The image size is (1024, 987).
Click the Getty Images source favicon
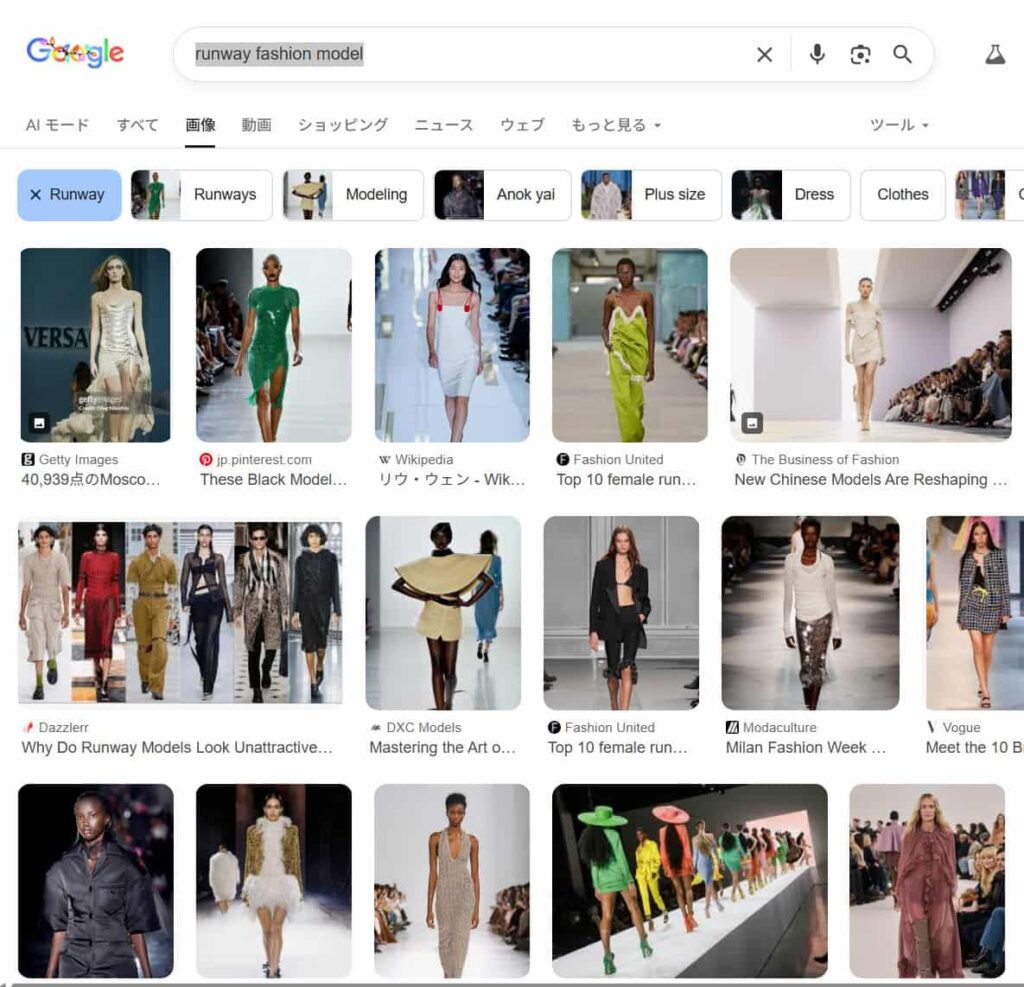pos(28,460)
